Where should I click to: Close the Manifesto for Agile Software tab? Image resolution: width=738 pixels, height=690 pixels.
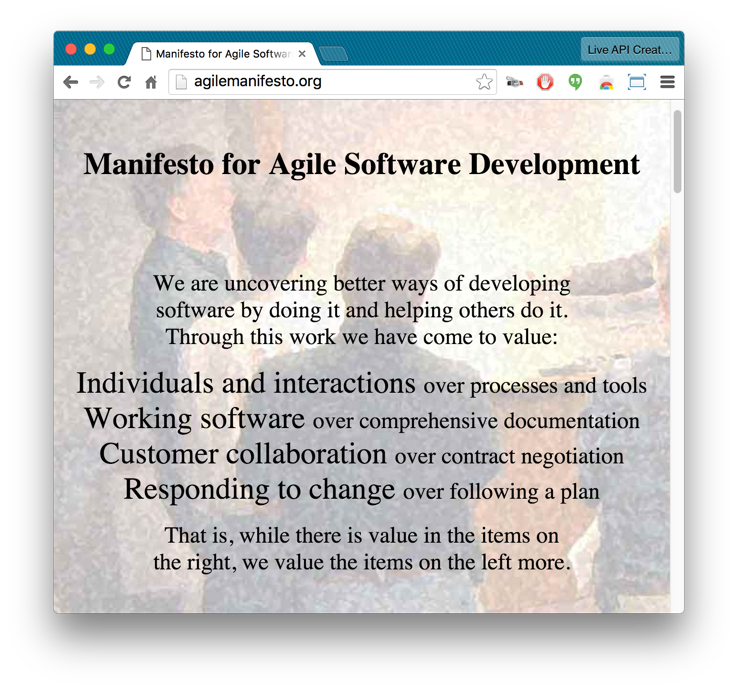302,54
